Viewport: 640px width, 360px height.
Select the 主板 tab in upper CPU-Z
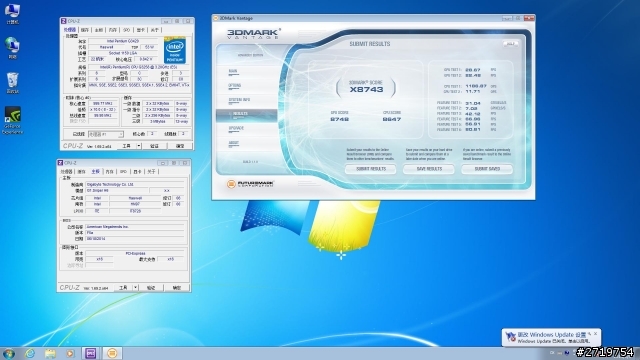click(x=98, y=30)
